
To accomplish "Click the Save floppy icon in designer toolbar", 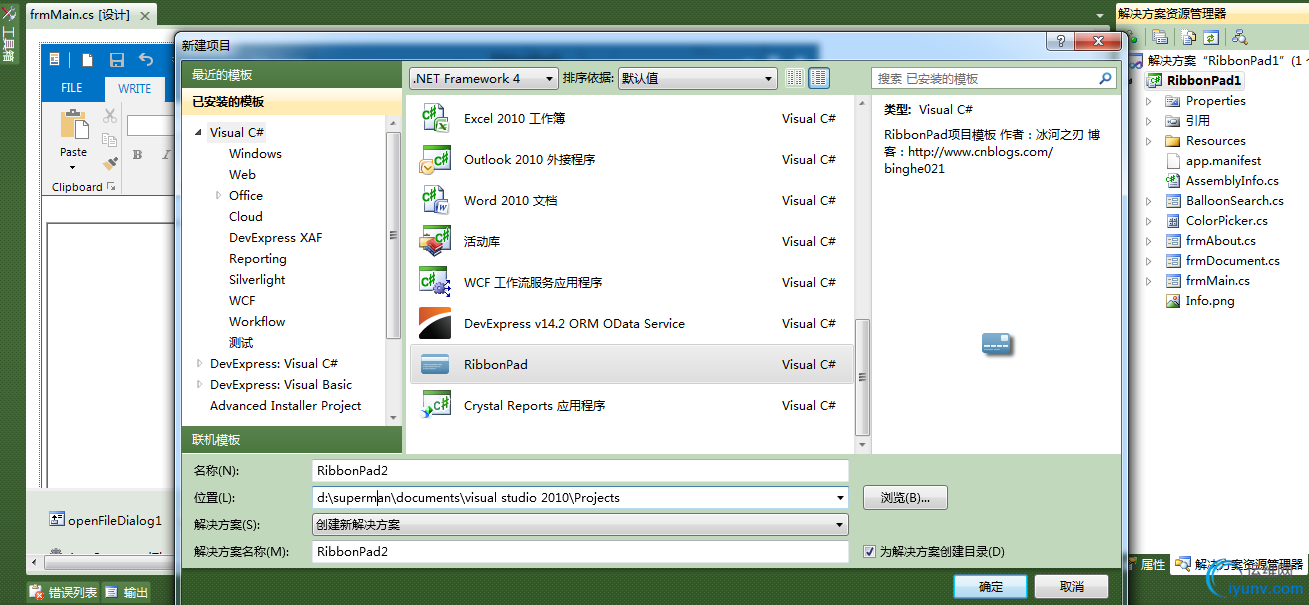I will point(117,60).
